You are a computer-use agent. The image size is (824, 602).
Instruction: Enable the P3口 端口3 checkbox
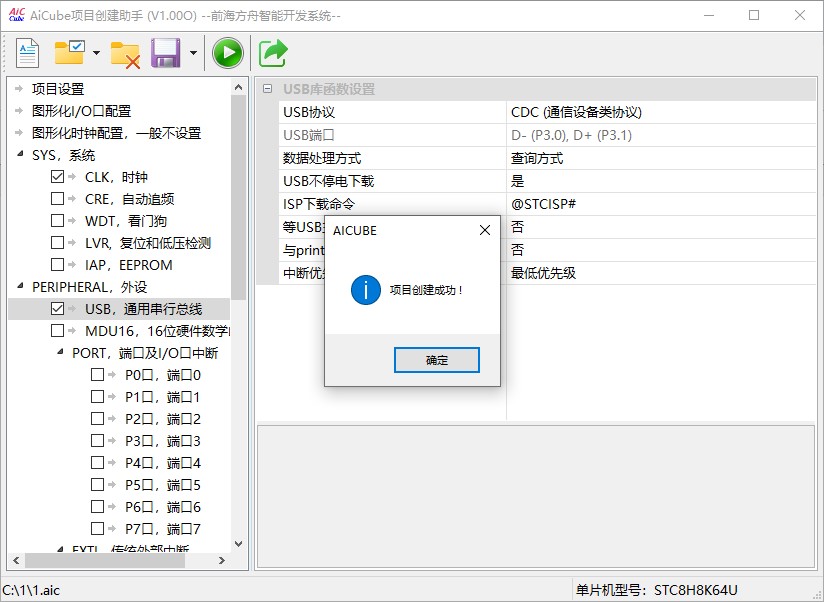[x=97, y=441]
